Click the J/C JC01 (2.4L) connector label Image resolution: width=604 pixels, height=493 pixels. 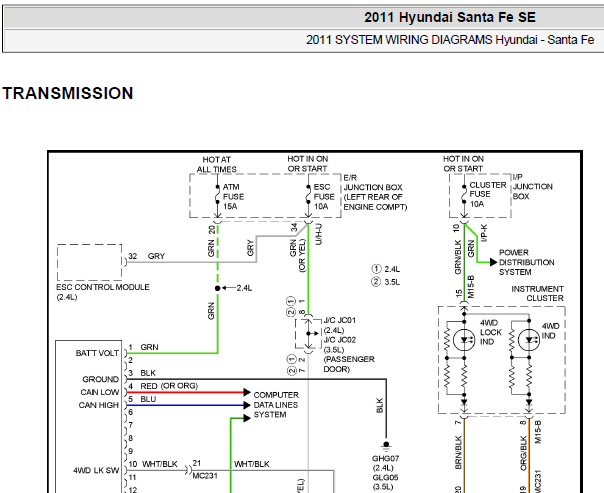coord(339,325)
